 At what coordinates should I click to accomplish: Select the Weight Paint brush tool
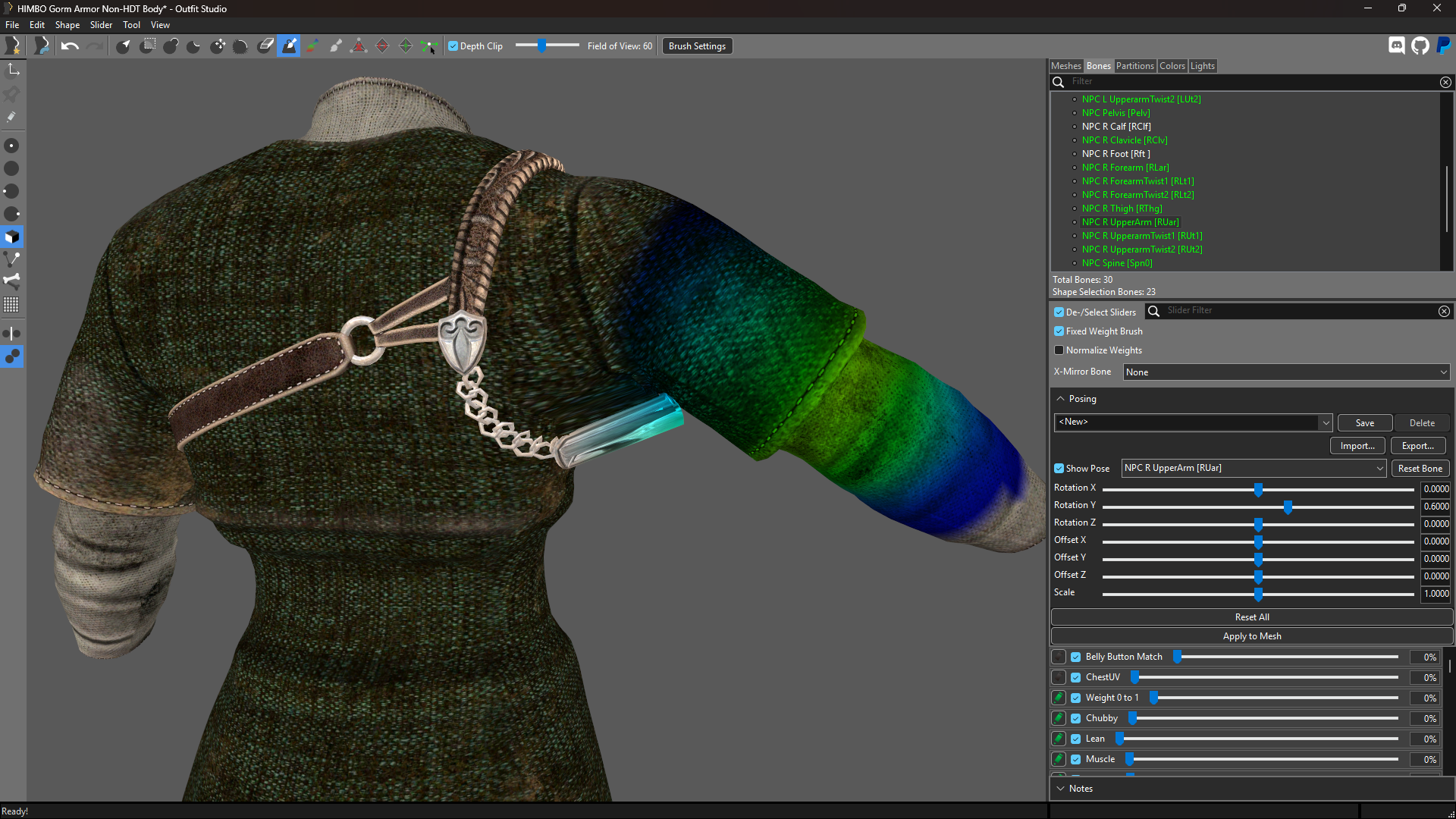(x=289, y=46)
